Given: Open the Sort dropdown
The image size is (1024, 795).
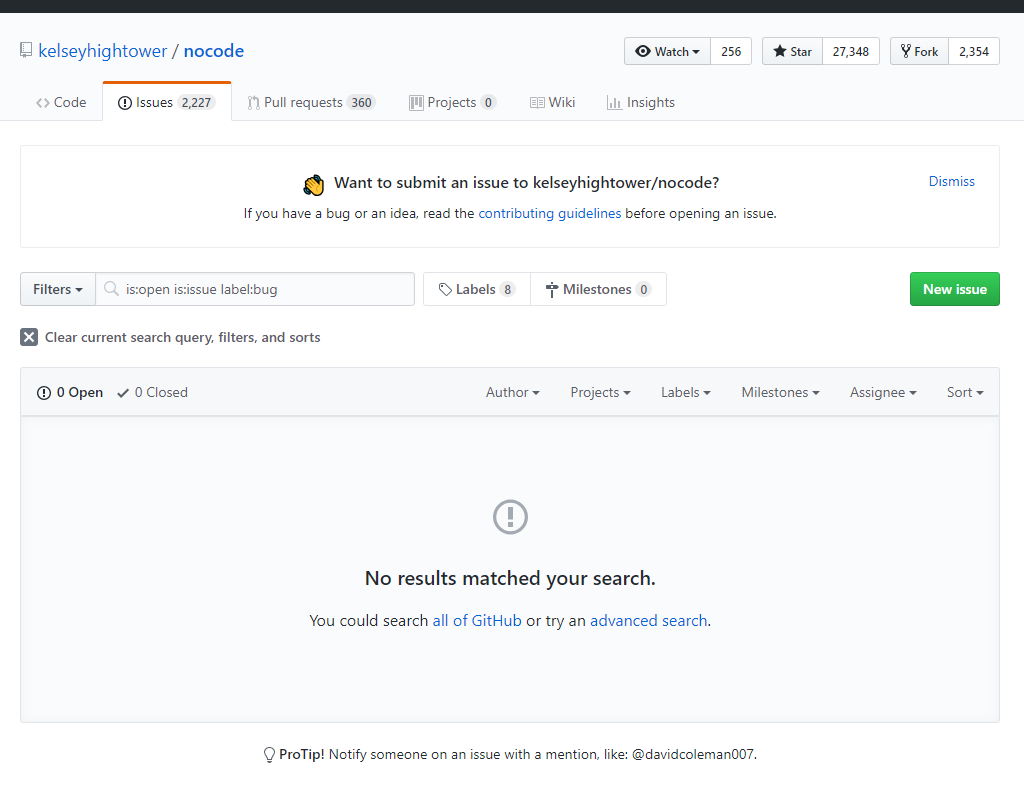Looking at the screenshot, I should pyautogui.click(x=964, y=392).
